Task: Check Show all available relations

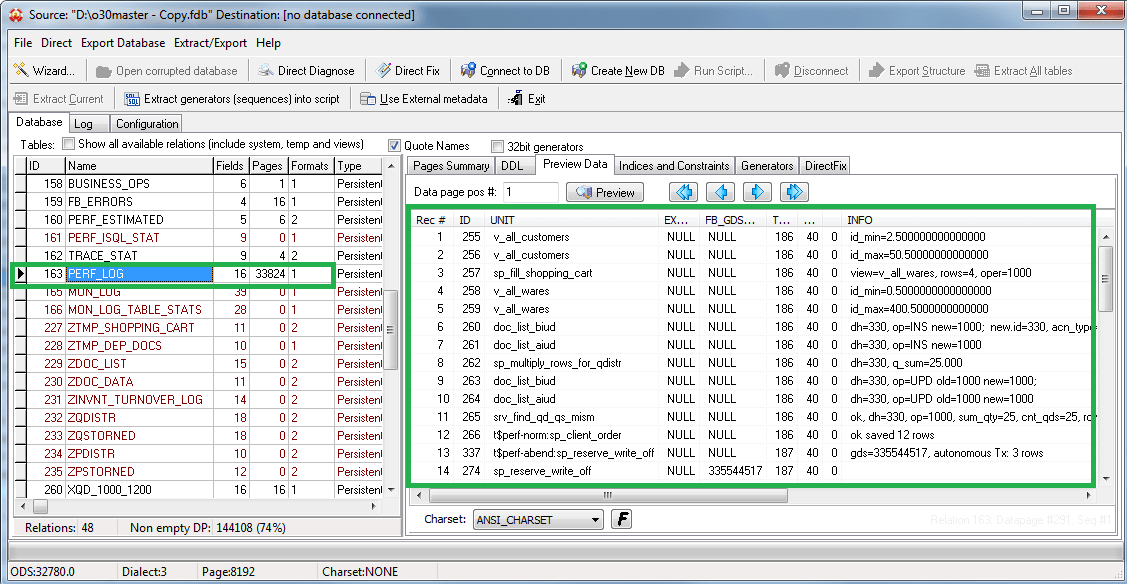Action: point(68,143)
